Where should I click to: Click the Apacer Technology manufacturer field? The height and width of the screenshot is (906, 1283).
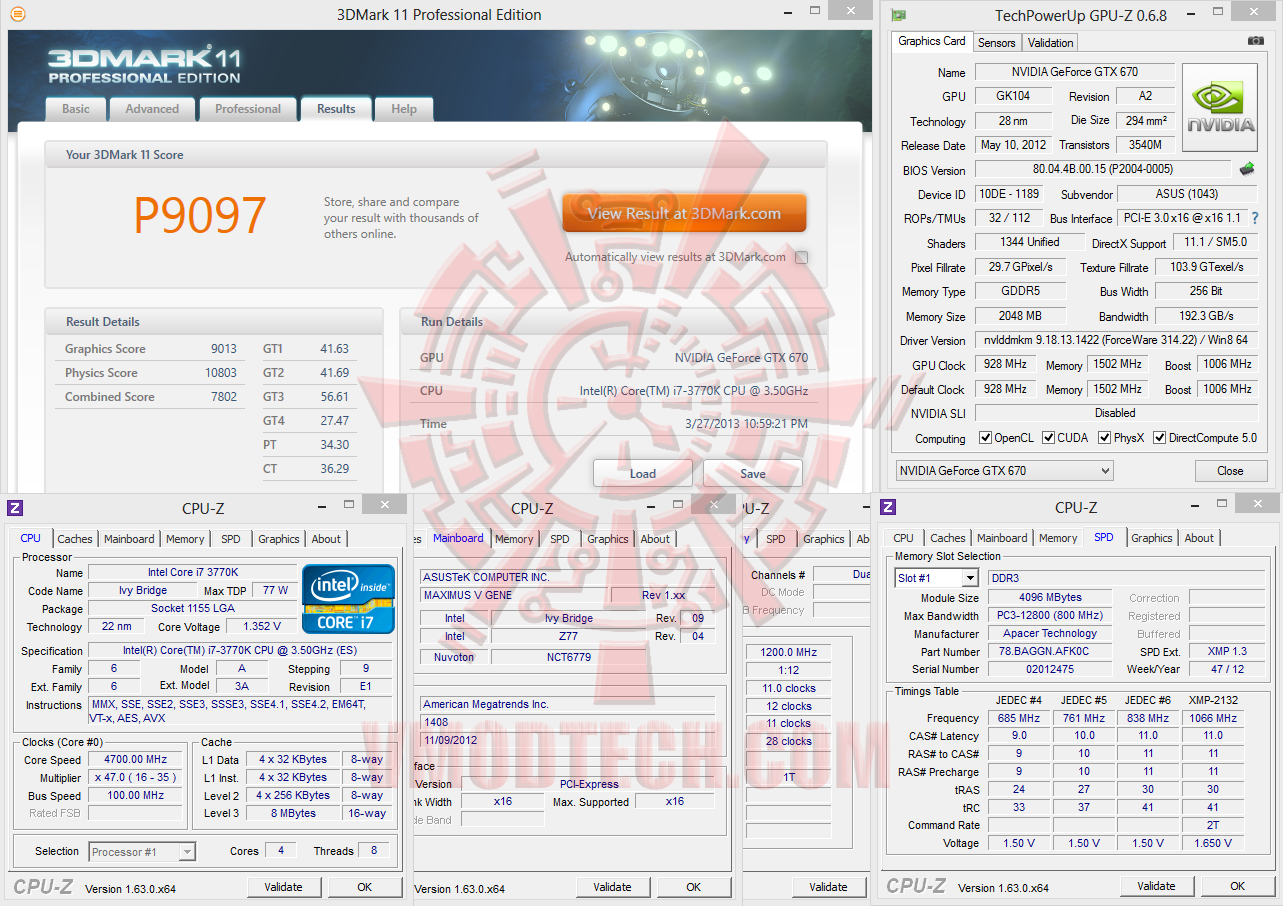tap(1049, 634)
